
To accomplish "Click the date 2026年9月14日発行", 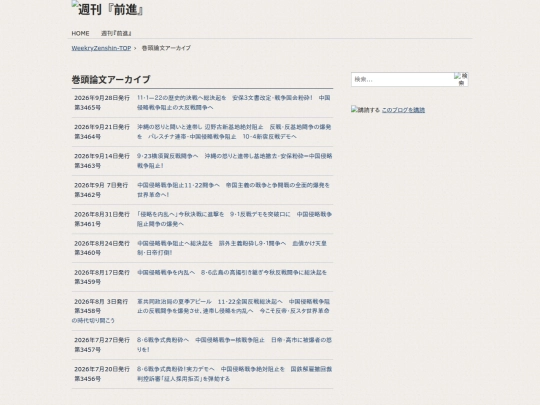I will pyautogui.click(x=102, y=156).
